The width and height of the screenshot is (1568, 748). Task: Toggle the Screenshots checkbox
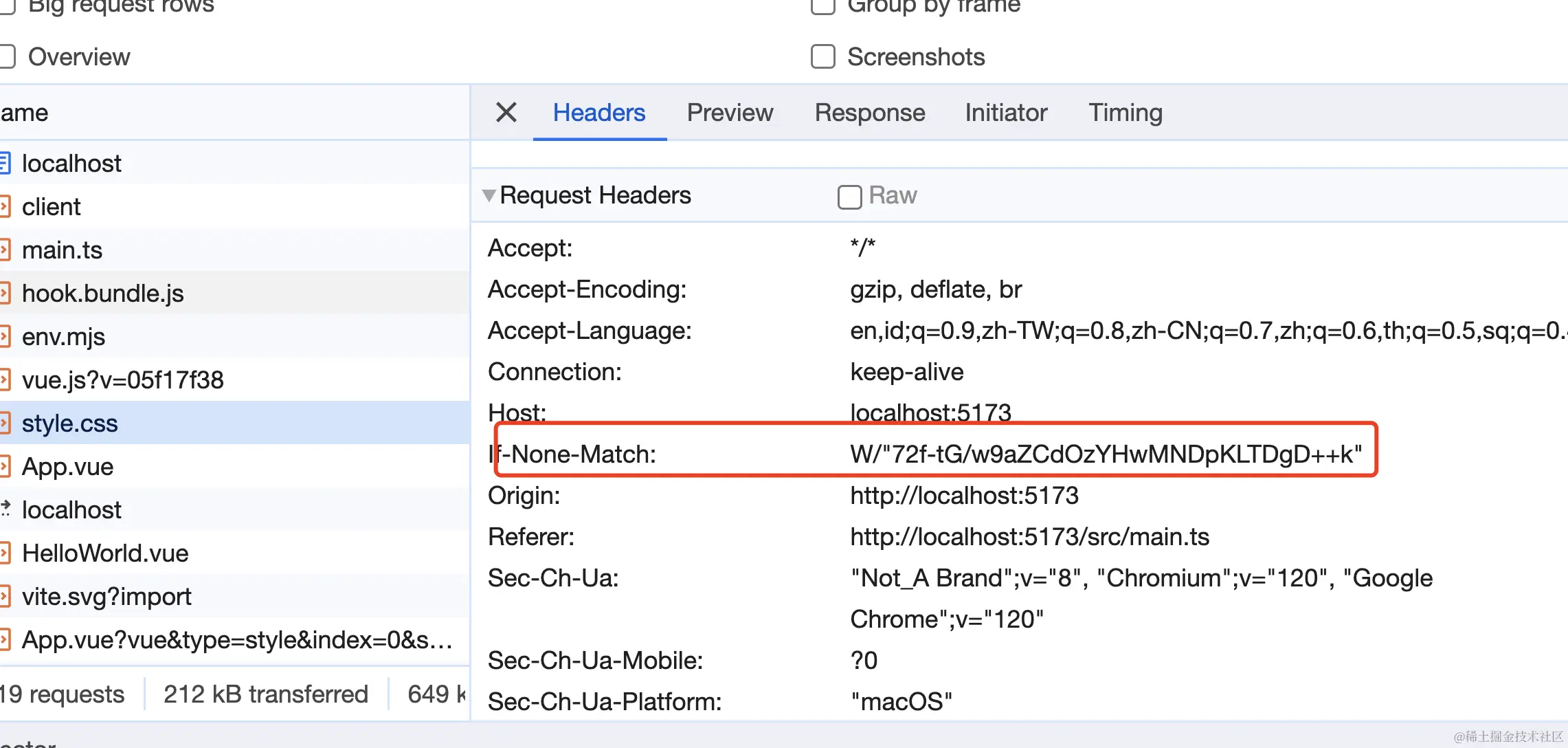click(822, 57)
